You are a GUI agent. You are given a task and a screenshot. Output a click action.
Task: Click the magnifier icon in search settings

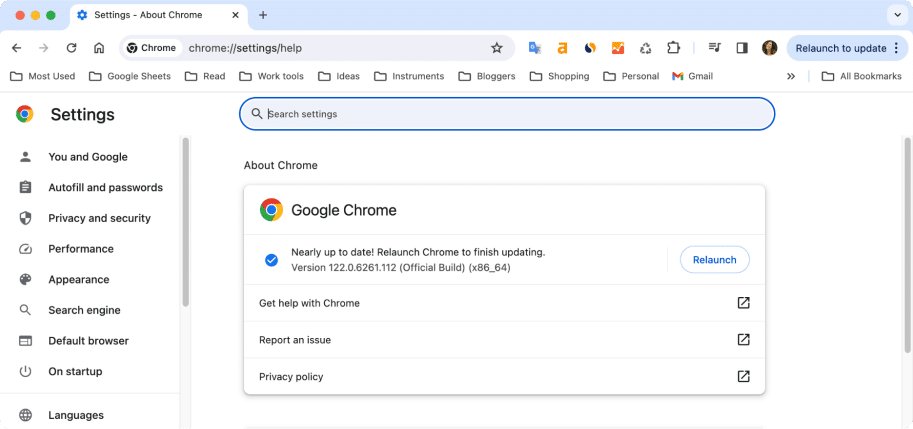coord(256,114)
